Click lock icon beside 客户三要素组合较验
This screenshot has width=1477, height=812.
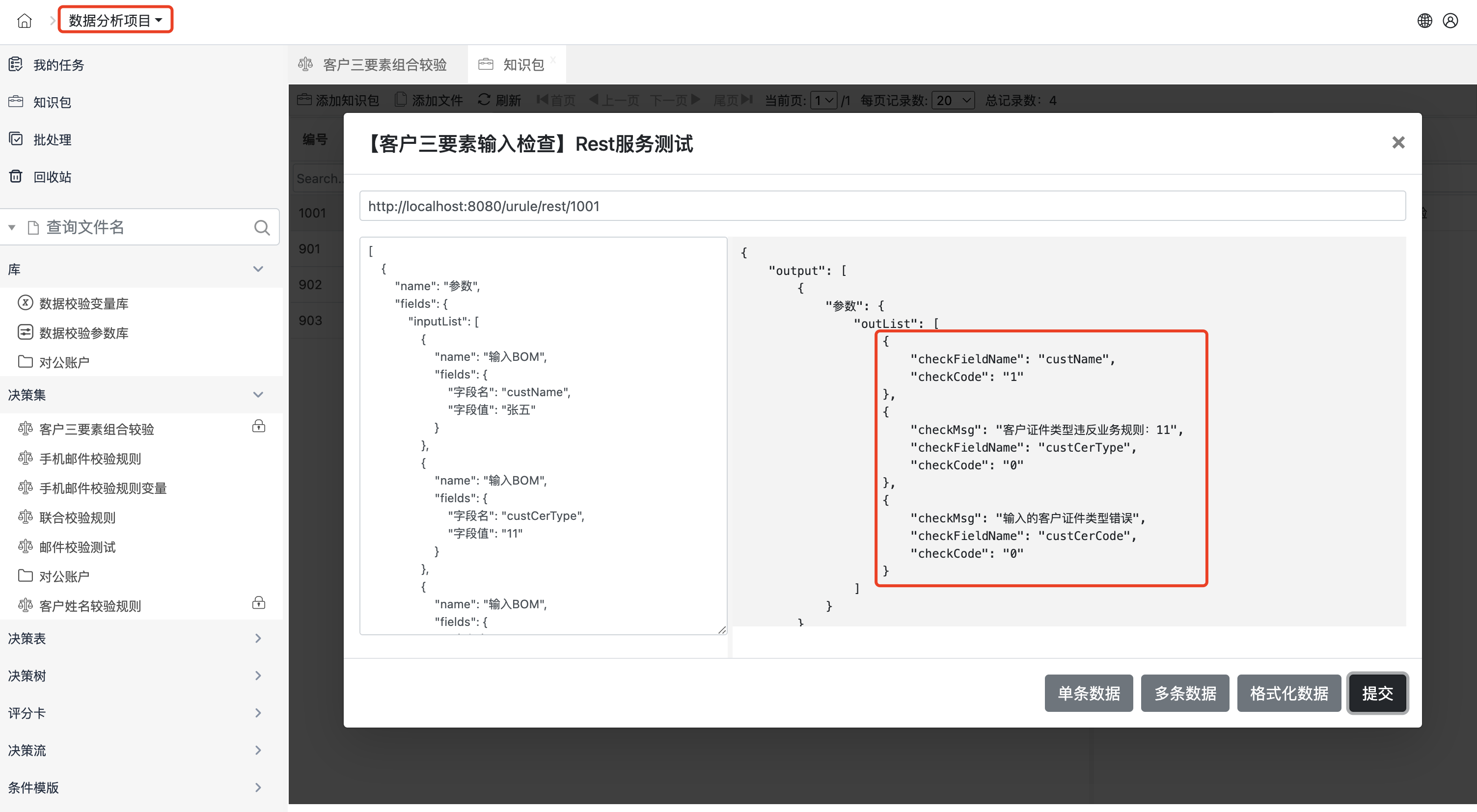coord(259,426)
